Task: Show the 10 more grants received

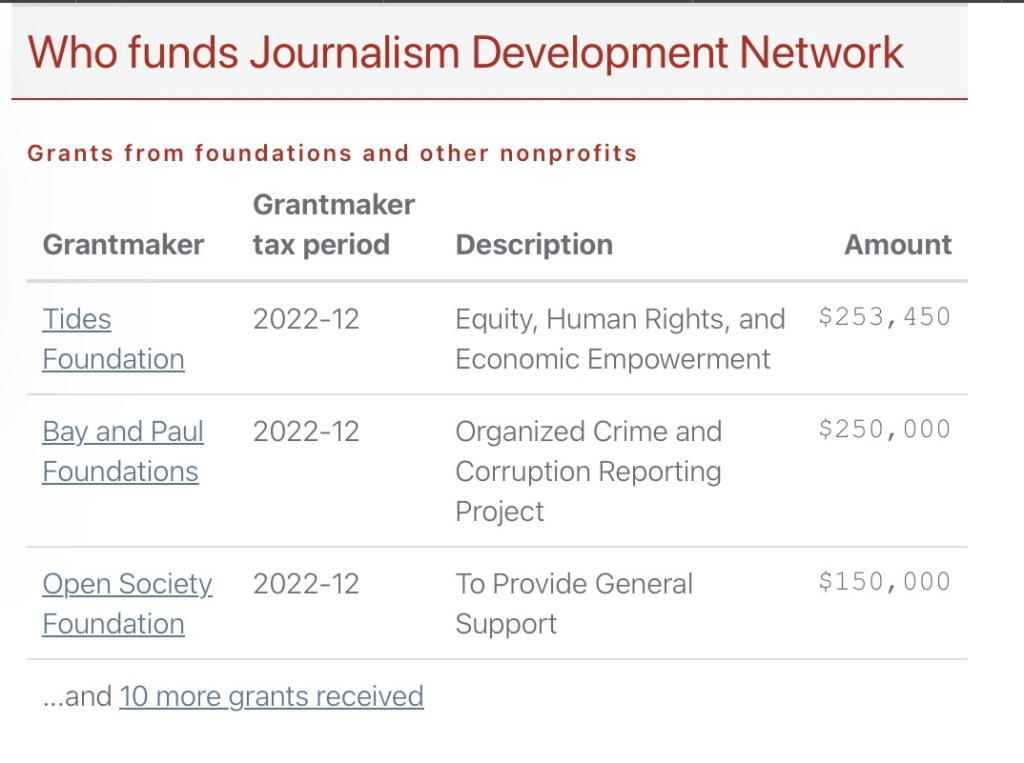Action: point(271,696)
